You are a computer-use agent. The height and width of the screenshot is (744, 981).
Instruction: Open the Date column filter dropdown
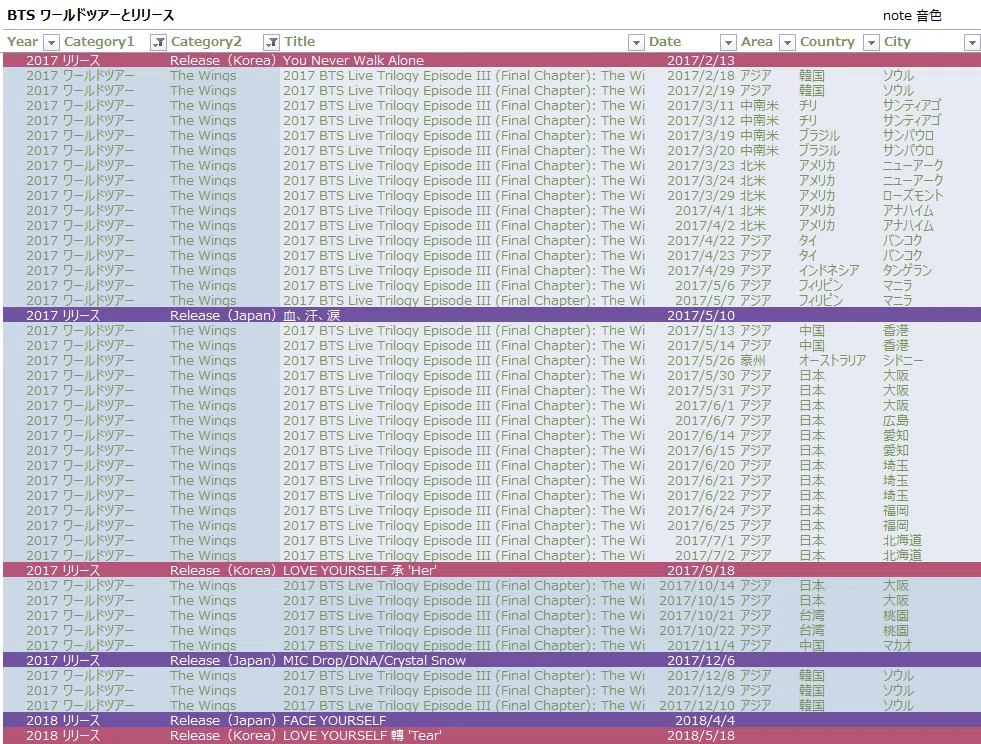pos(728,42)
